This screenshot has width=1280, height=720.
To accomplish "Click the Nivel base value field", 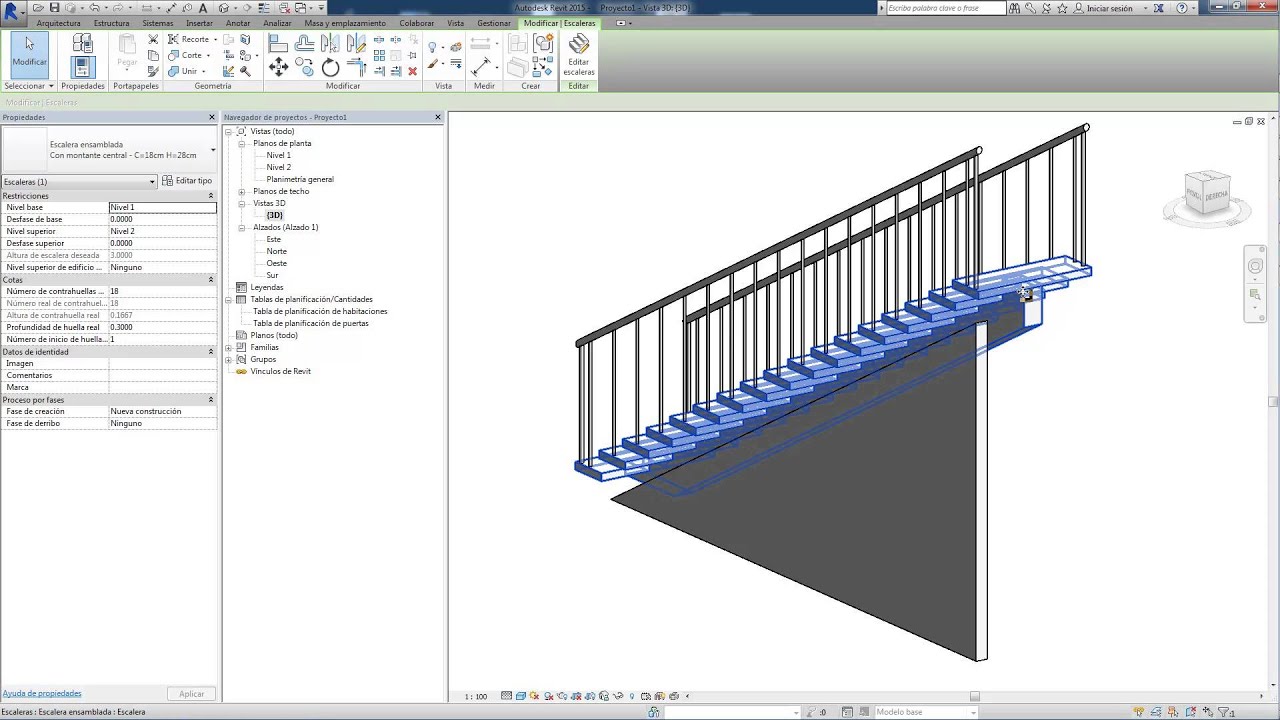I will (x=162, y=207).
